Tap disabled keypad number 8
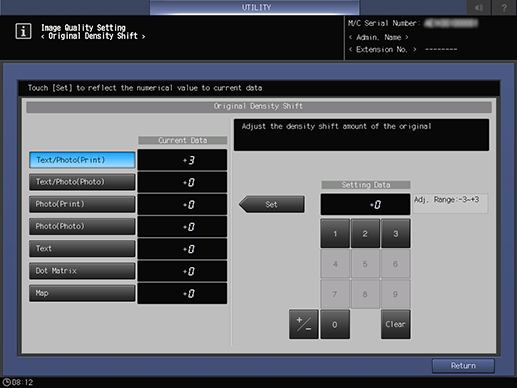Image resolution: width=517 pixels, height=388 pixels. pos(365,294)
